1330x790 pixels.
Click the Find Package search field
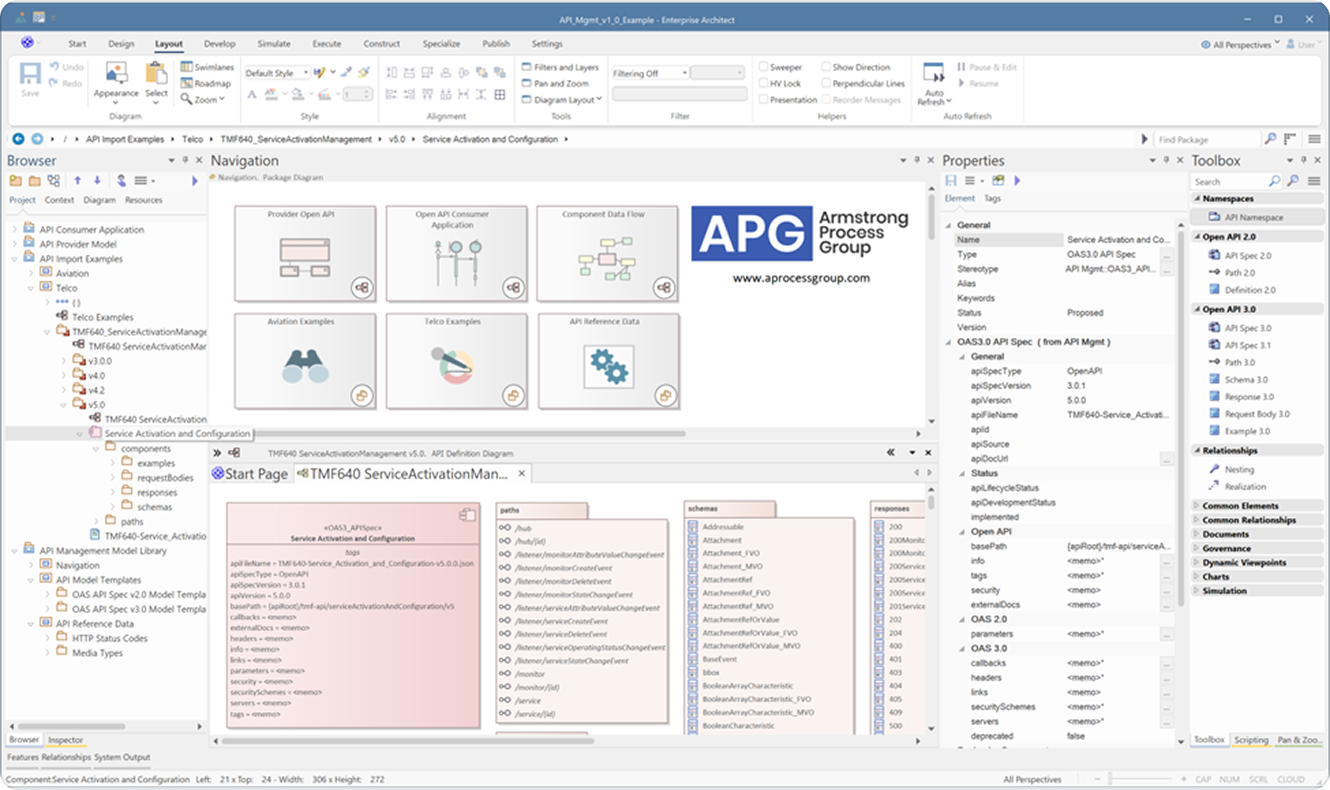pos(1205,140)
